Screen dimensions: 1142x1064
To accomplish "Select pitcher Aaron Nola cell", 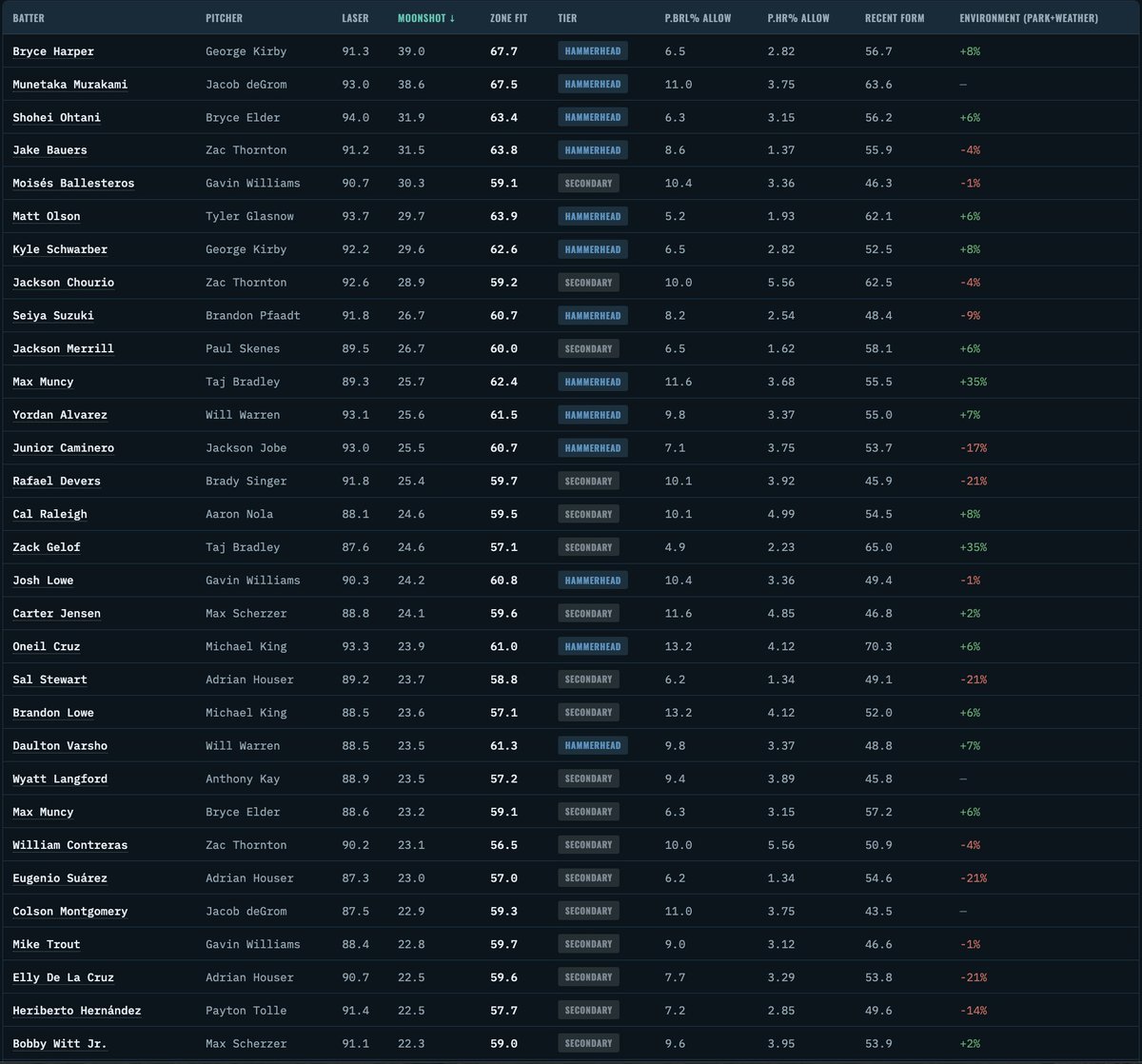I will 239,515.
